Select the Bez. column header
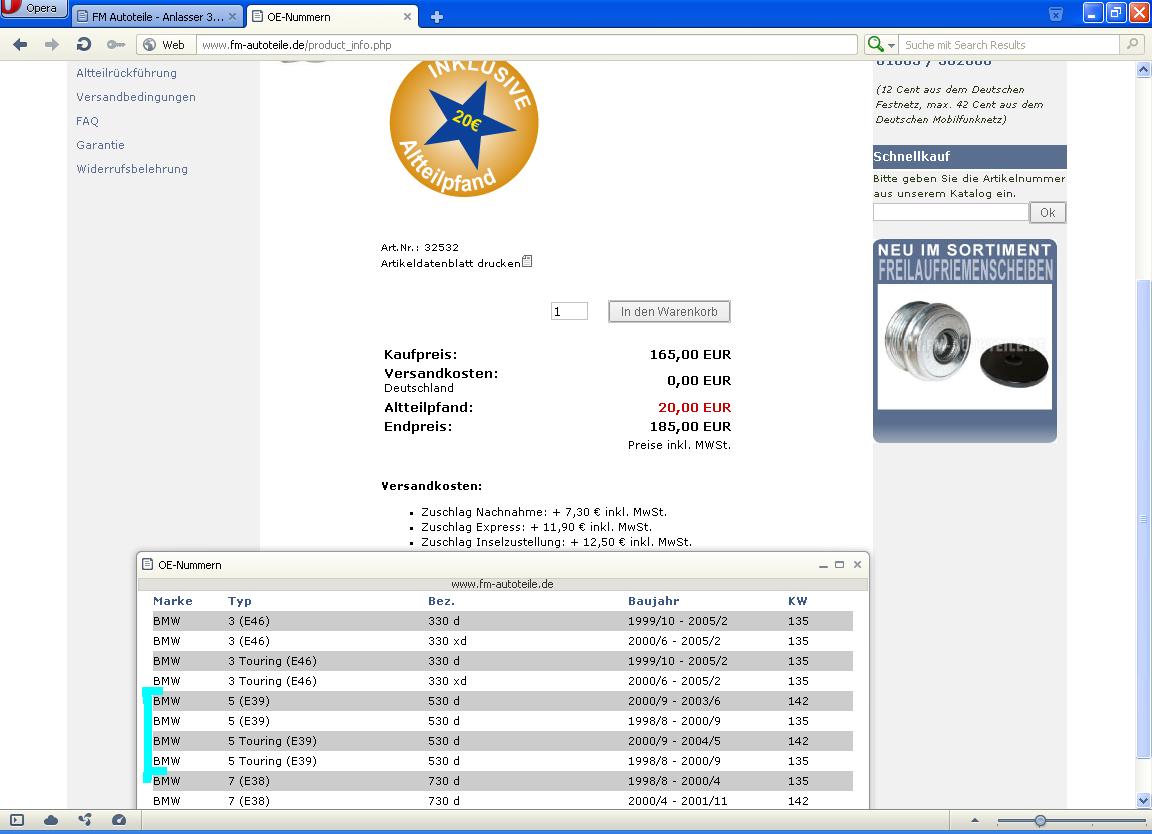This screenshot has height=834, width=1152. click(442, 601)
